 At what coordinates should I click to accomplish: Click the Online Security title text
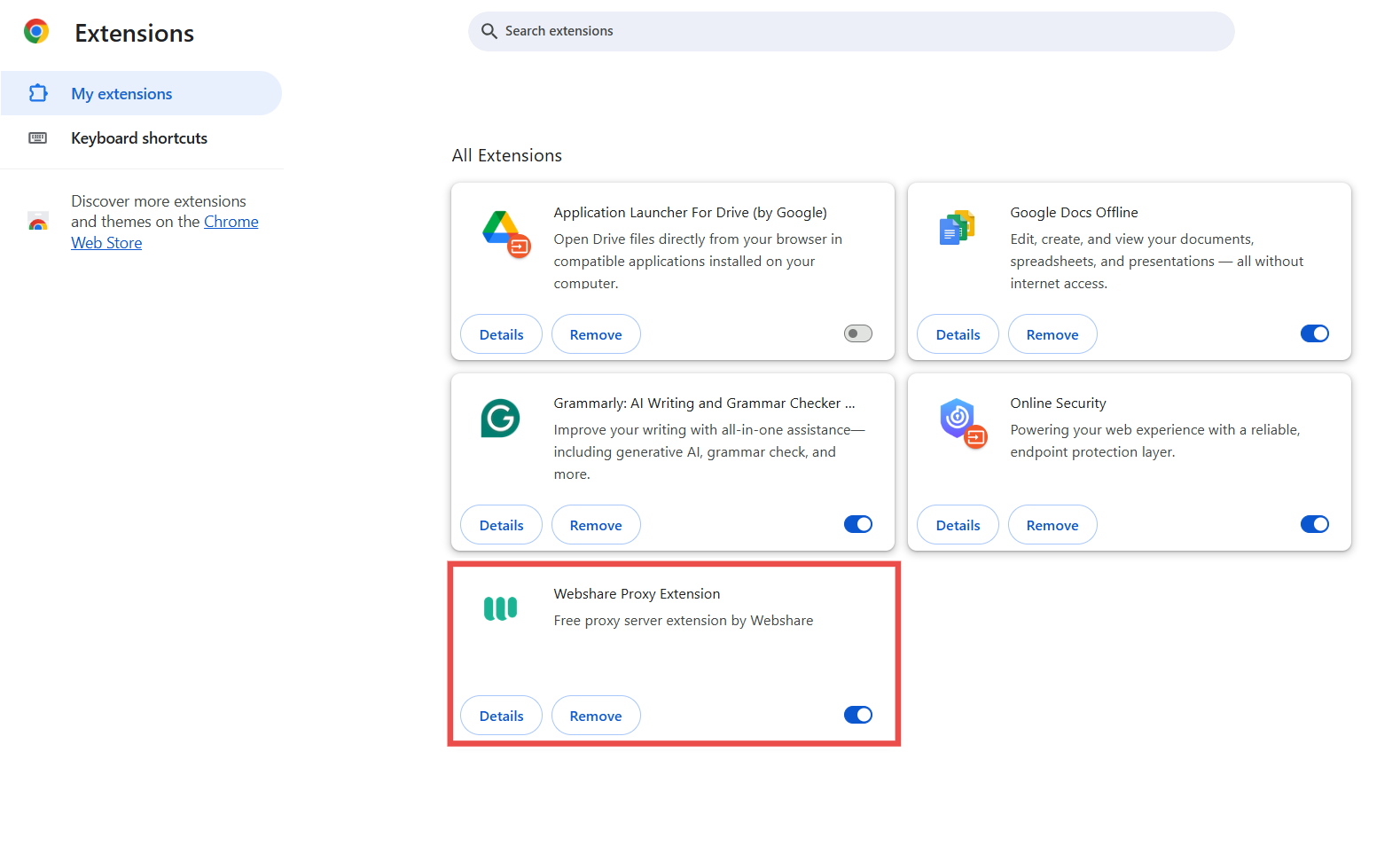pyautogui.click(x=1058, y=403)
